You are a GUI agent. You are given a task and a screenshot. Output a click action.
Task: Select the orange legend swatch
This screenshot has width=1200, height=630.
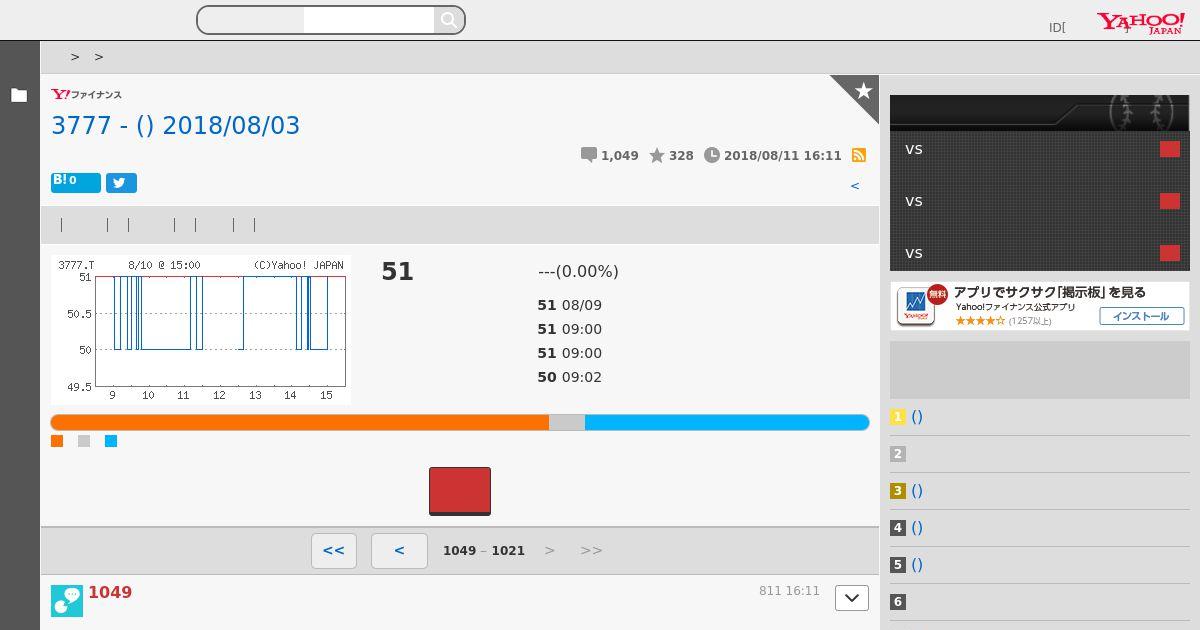pos(57,441)
